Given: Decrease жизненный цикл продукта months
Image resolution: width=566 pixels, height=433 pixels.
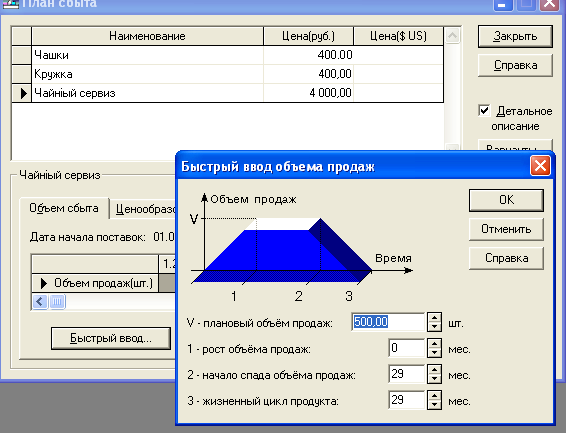Looking at the screenshot, I should (x=434, y=405).
